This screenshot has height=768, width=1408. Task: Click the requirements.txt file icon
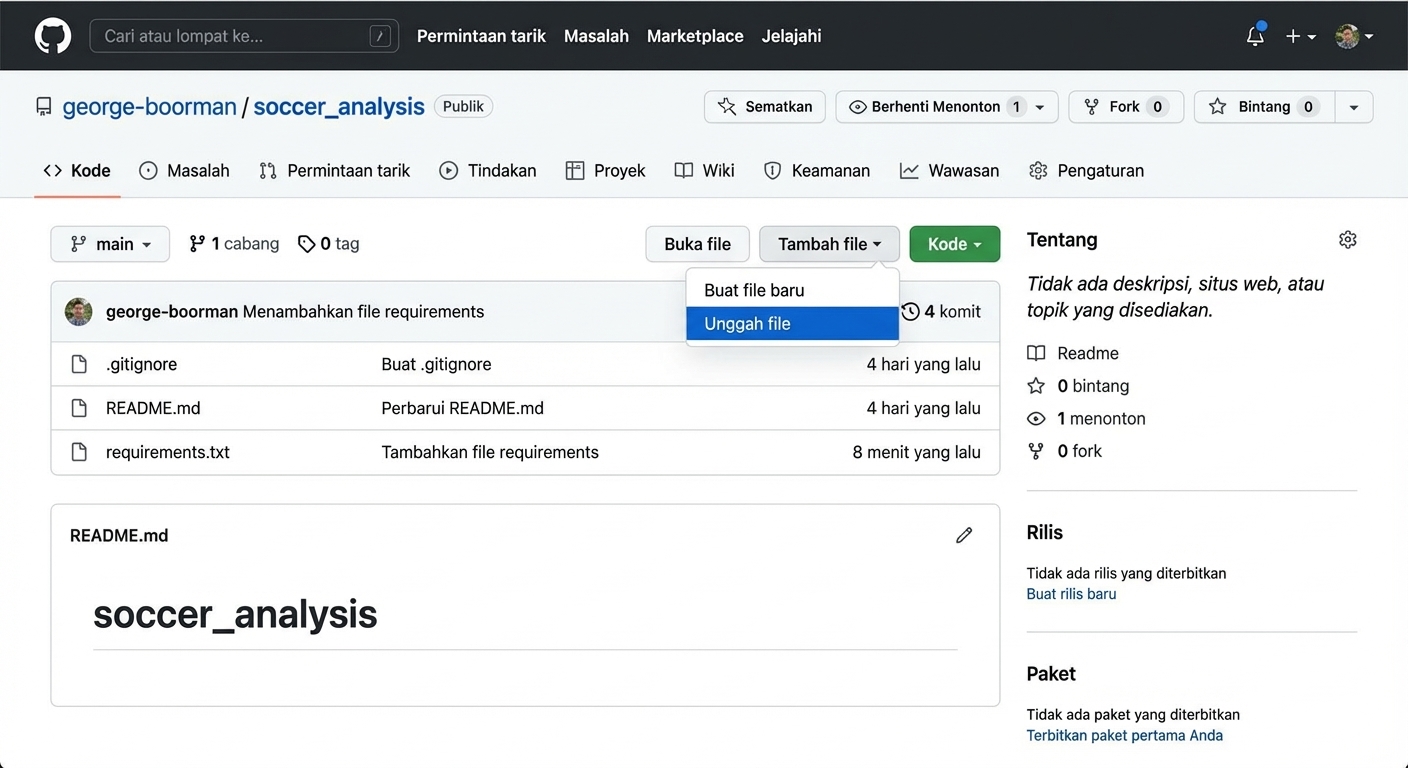pyautogui.click(x=79, y=452)
